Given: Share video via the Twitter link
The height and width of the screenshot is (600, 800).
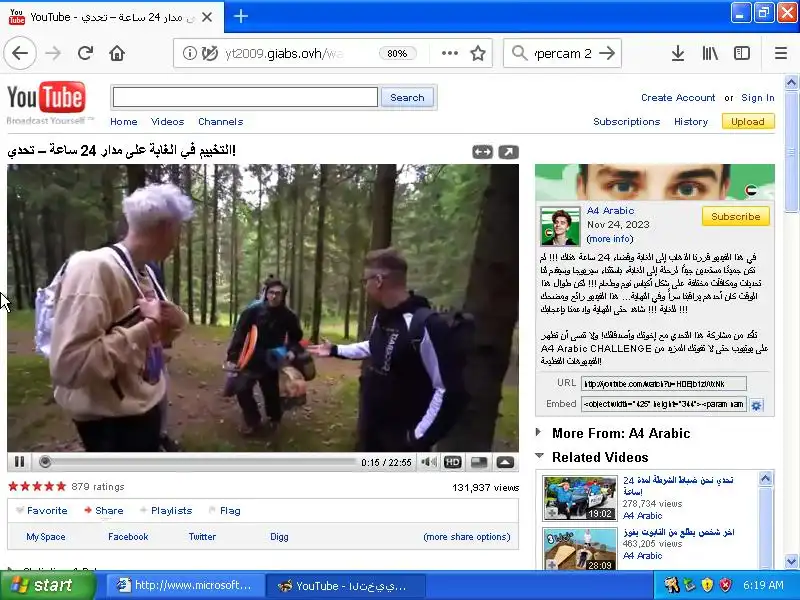Looking at the screenshot, I should 202,537.
